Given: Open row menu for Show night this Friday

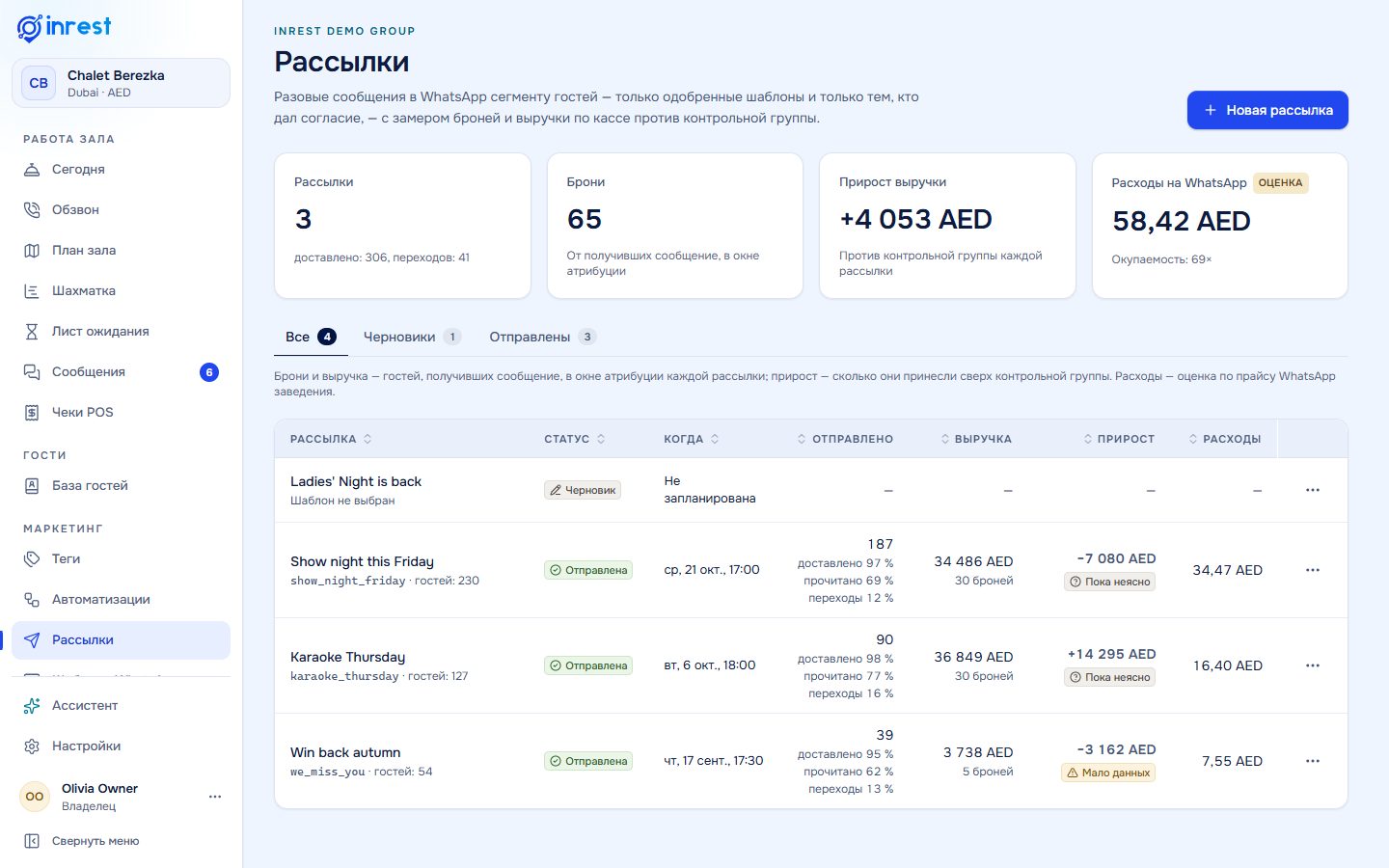Looking at the screenshot, I should (1313, 570).
